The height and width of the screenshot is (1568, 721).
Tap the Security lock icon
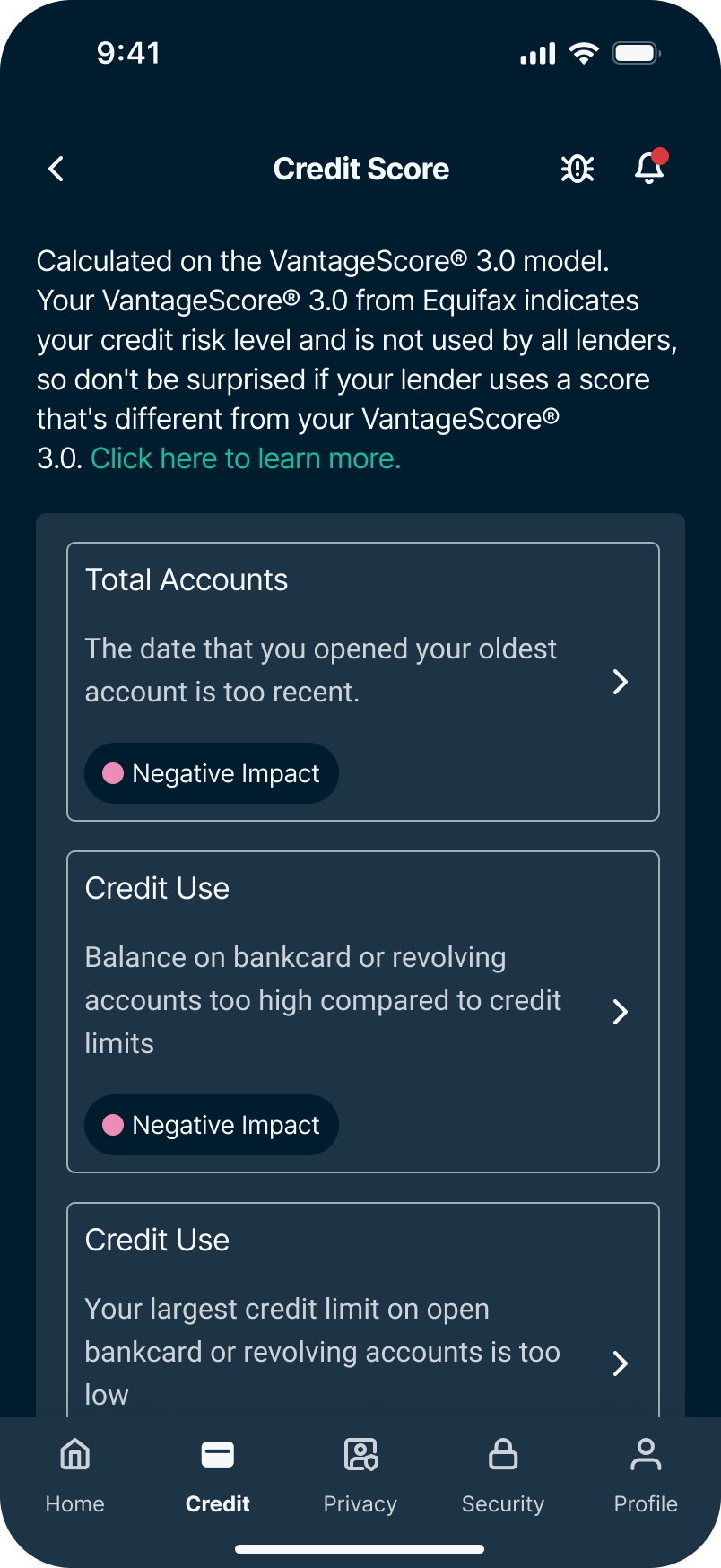tap(503, 1454)
